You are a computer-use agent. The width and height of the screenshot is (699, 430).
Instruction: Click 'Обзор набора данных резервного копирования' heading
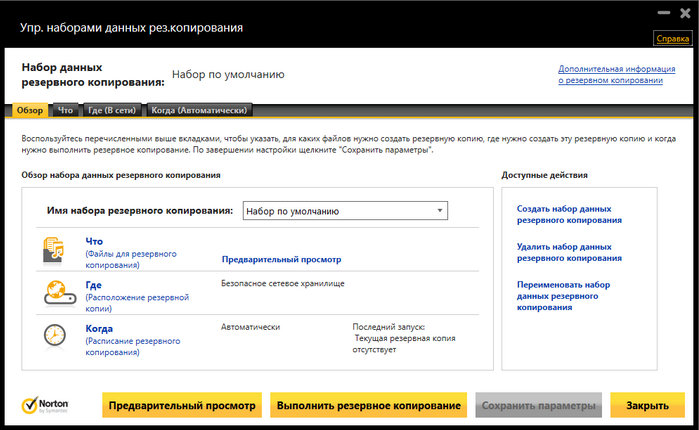121,175
